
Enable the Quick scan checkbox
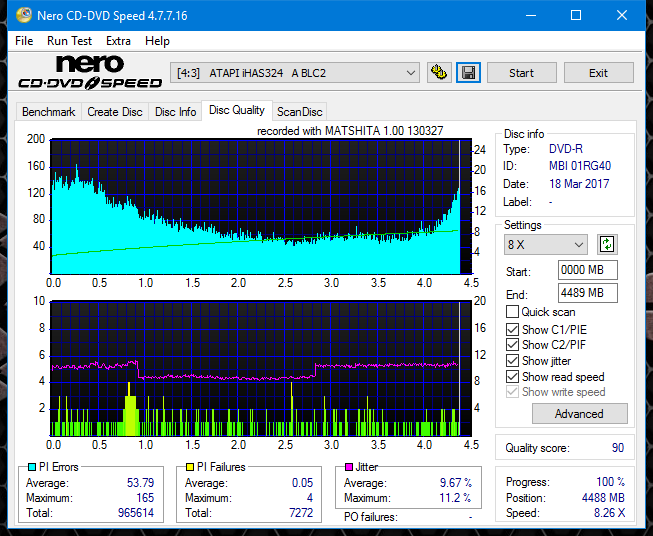tap(512, 312)
